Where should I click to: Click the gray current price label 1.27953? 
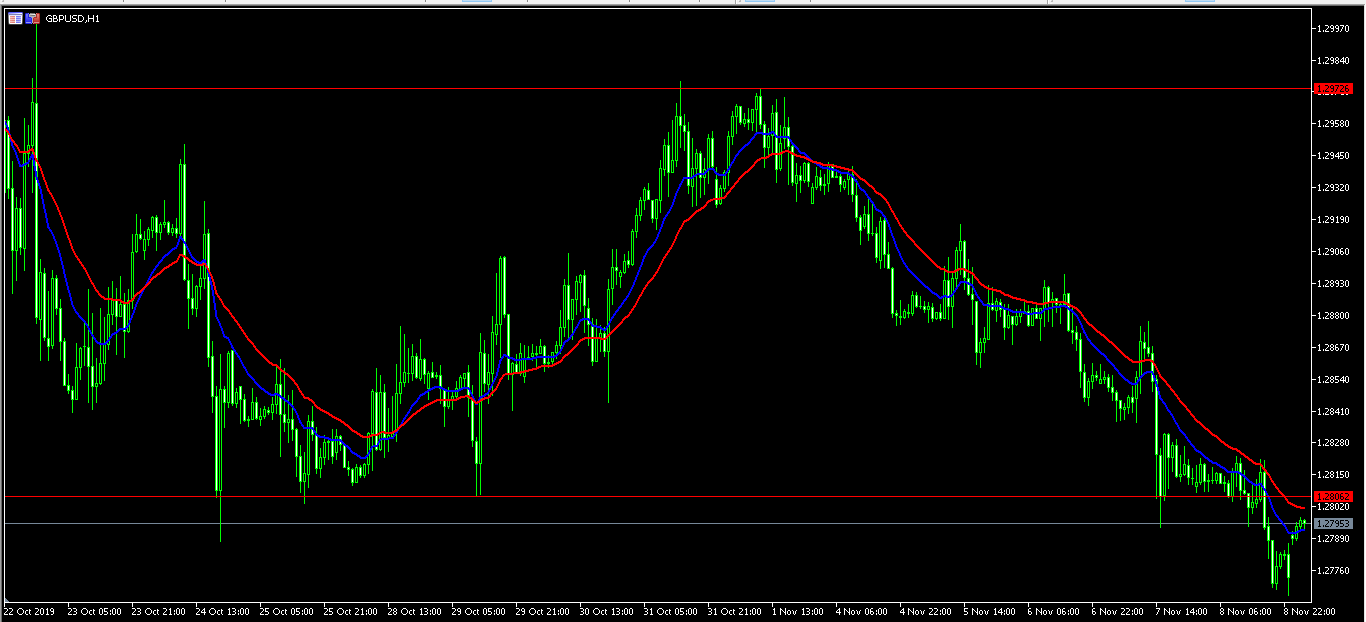[1334, 524]
